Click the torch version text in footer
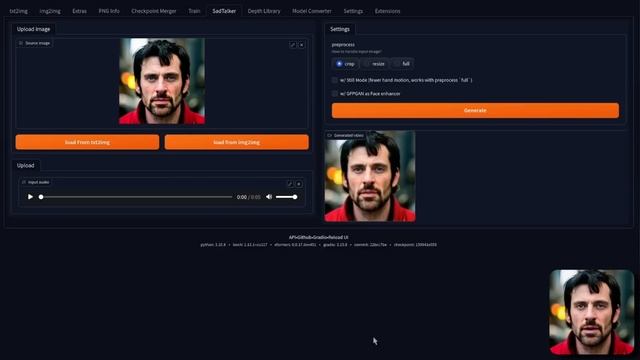Viewport: 640px width, 360px height. click(250, 244)
